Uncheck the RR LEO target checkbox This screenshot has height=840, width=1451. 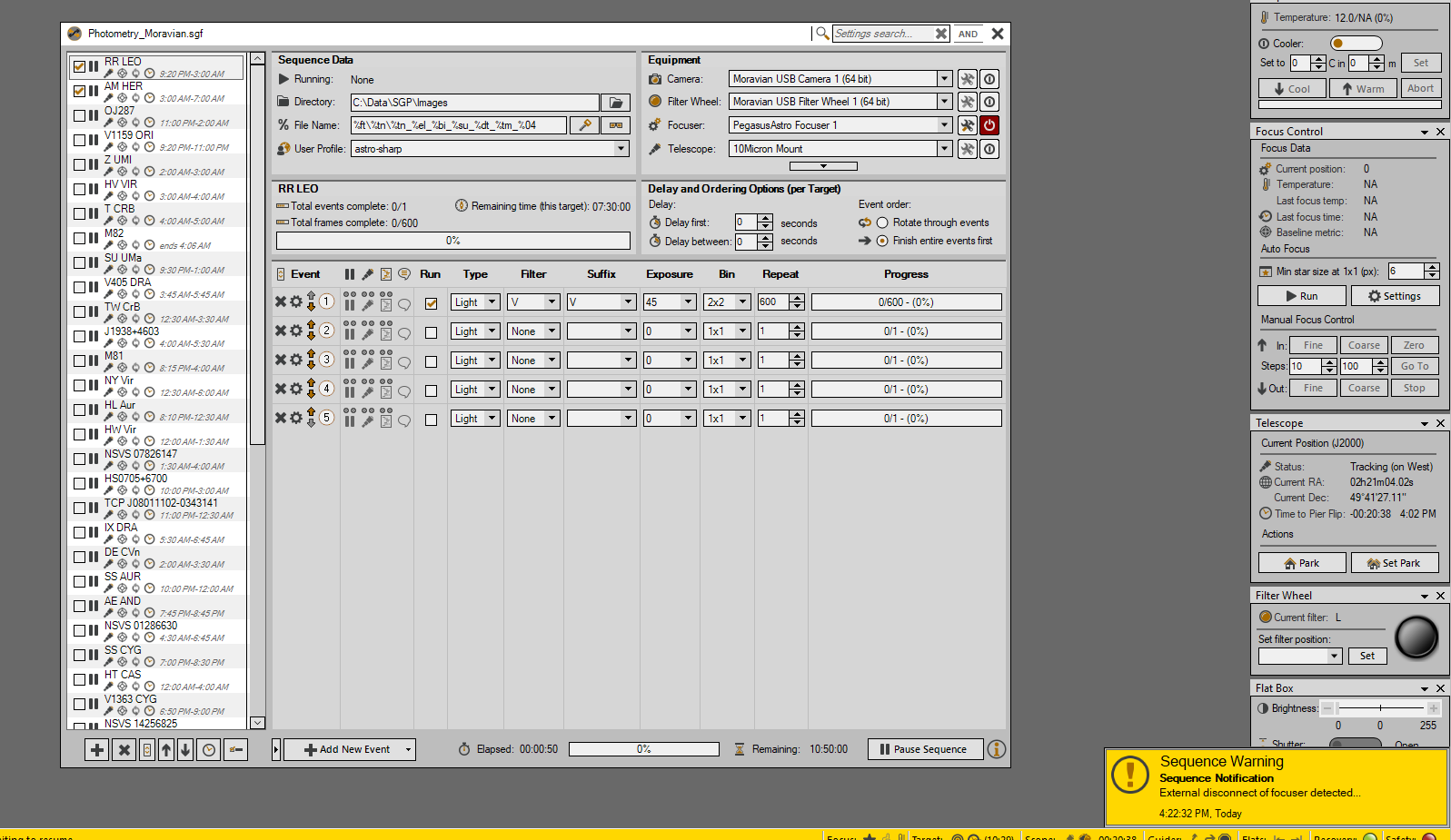pos(80,66)
